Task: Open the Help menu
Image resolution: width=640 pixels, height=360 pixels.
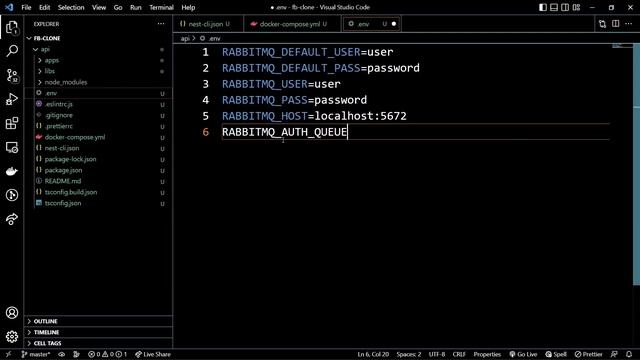Action: 188,7
